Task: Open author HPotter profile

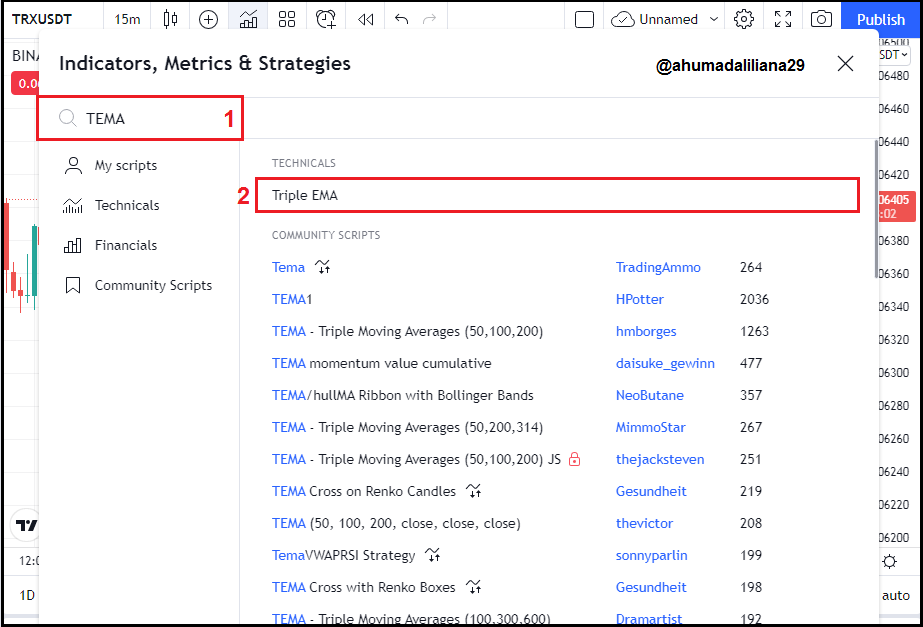Action: pyautogui.click(x=640, y=299)
